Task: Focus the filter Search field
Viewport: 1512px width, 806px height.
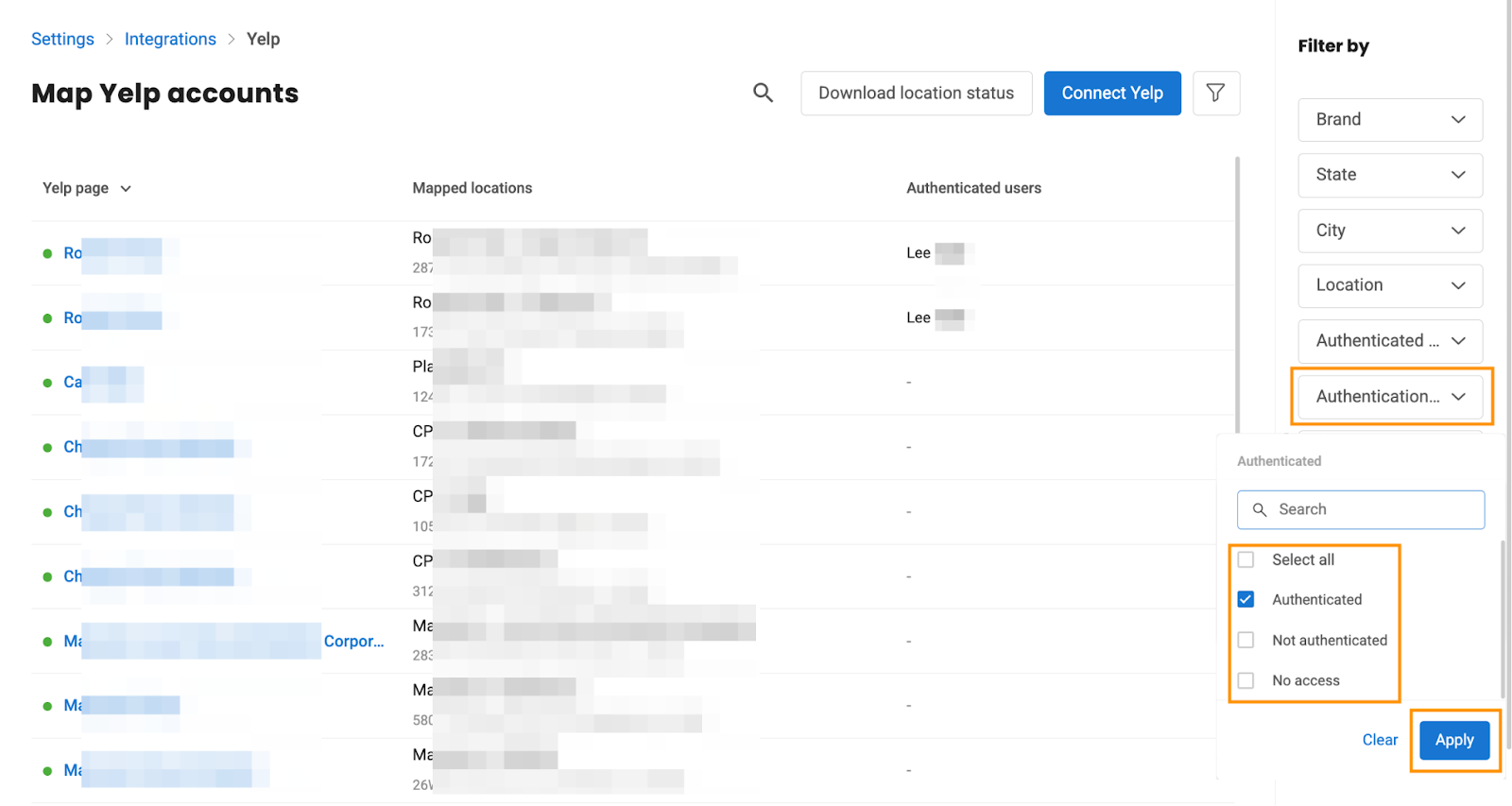Action: coord(1361,509)
